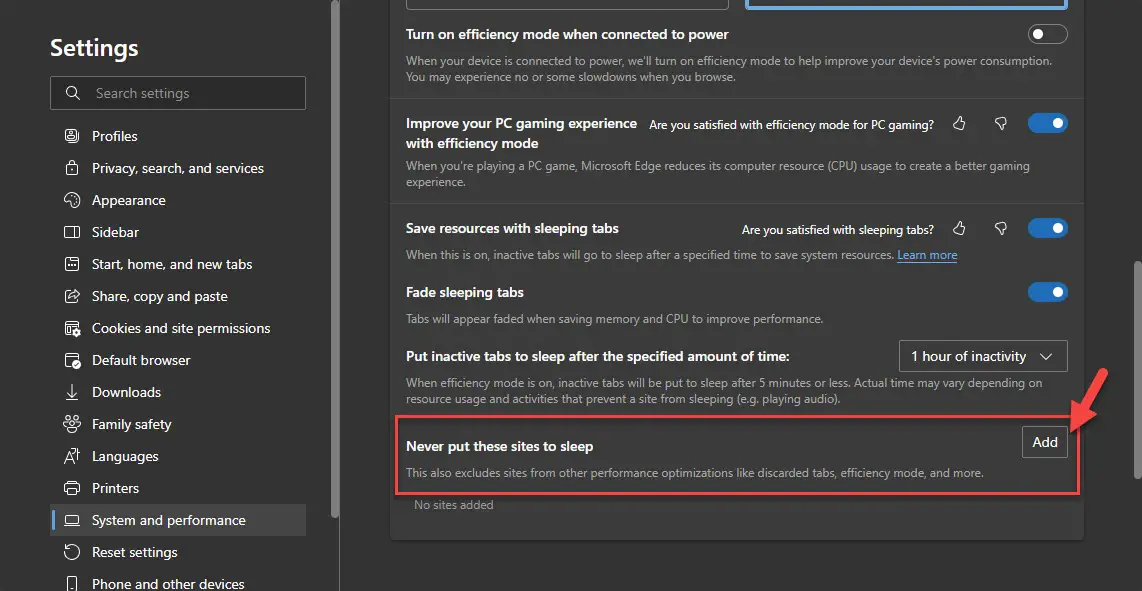1142x591 pixels.
Task: Click the Profiles icon in sidebar
Action: click(71, 136)
